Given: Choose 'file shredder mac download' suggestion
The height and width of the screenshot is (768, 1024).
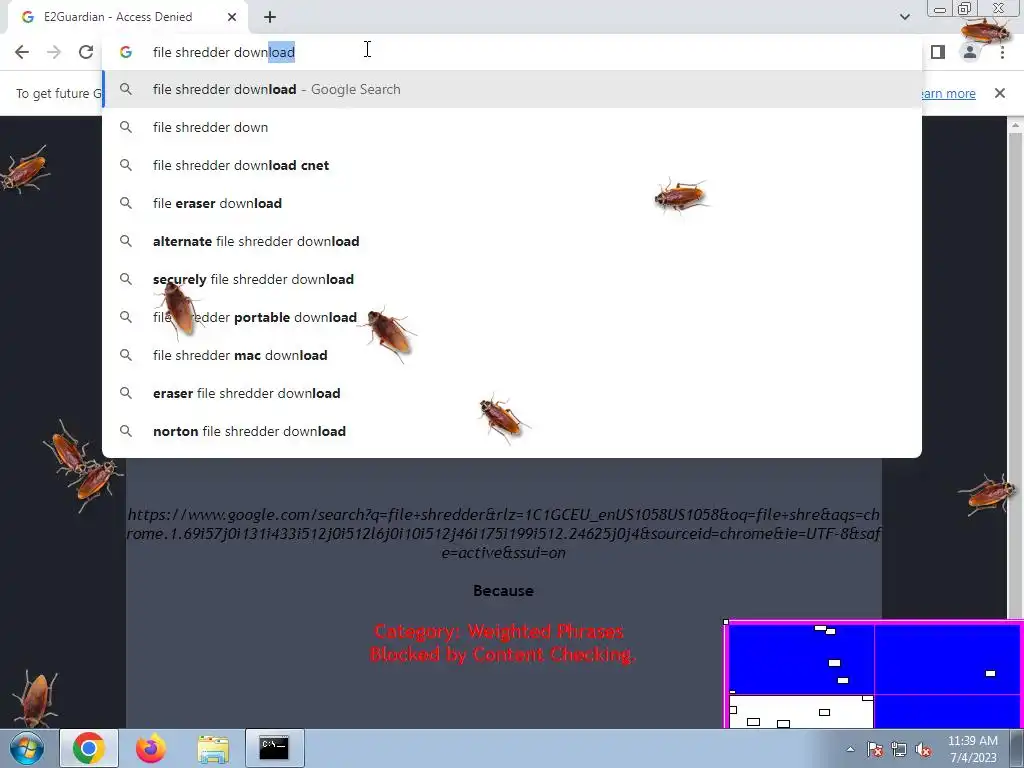Looking at the screenshot, I should [512, 355].
